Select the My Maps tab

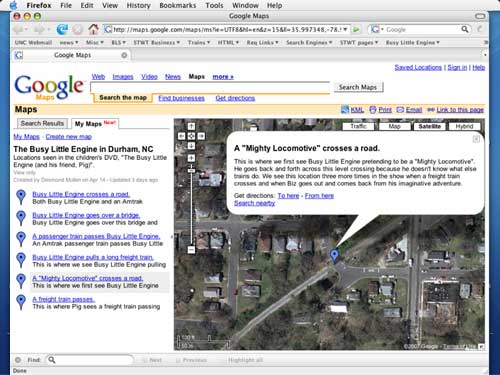(x=95, y=123)
